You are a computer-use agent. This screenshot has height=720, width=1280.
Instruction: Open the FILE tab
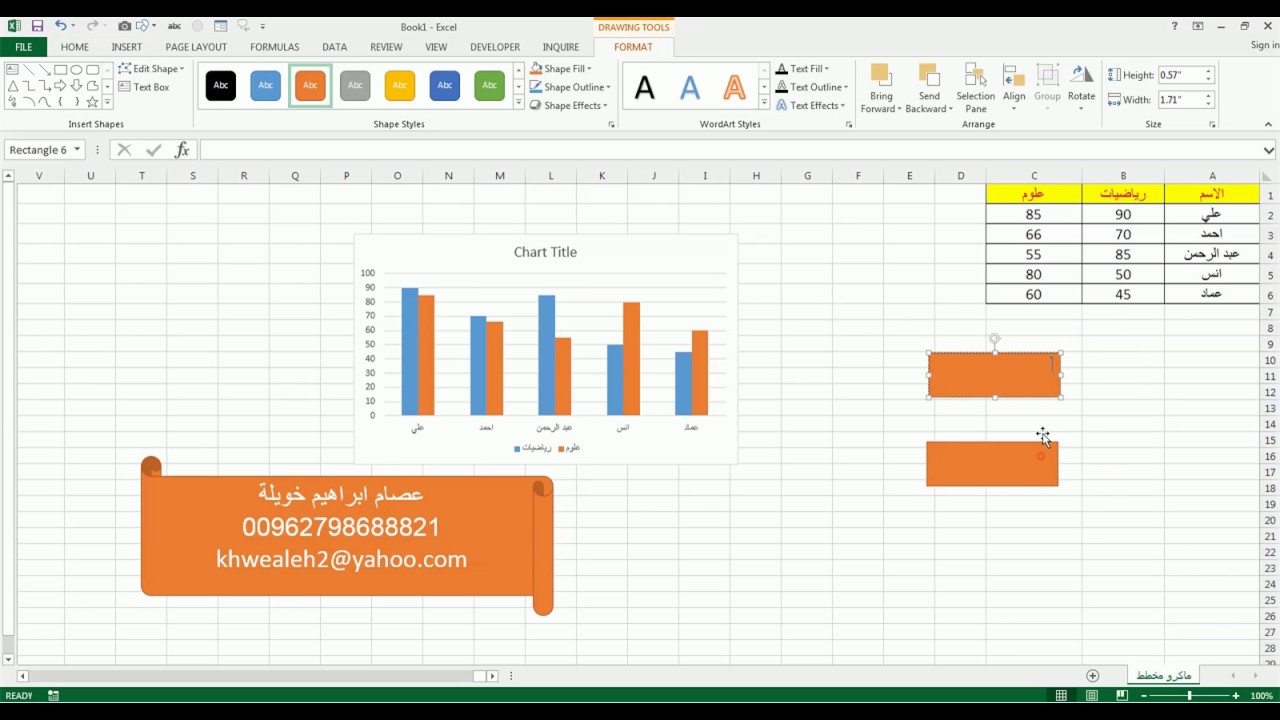click(x=23, y=47)
